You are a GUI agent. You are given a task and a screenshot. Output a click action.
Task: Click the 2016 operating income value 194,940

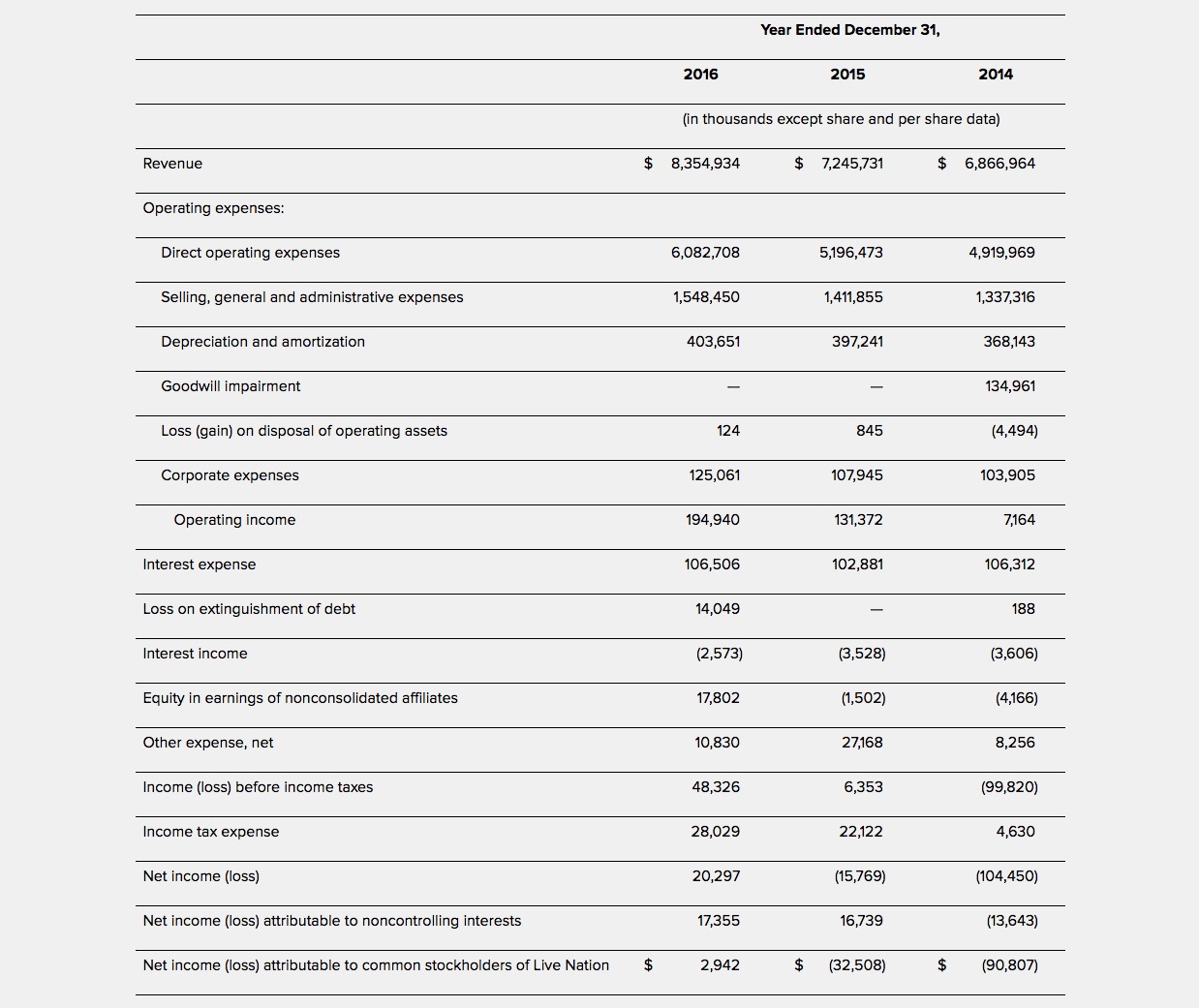tap(713, 520)
